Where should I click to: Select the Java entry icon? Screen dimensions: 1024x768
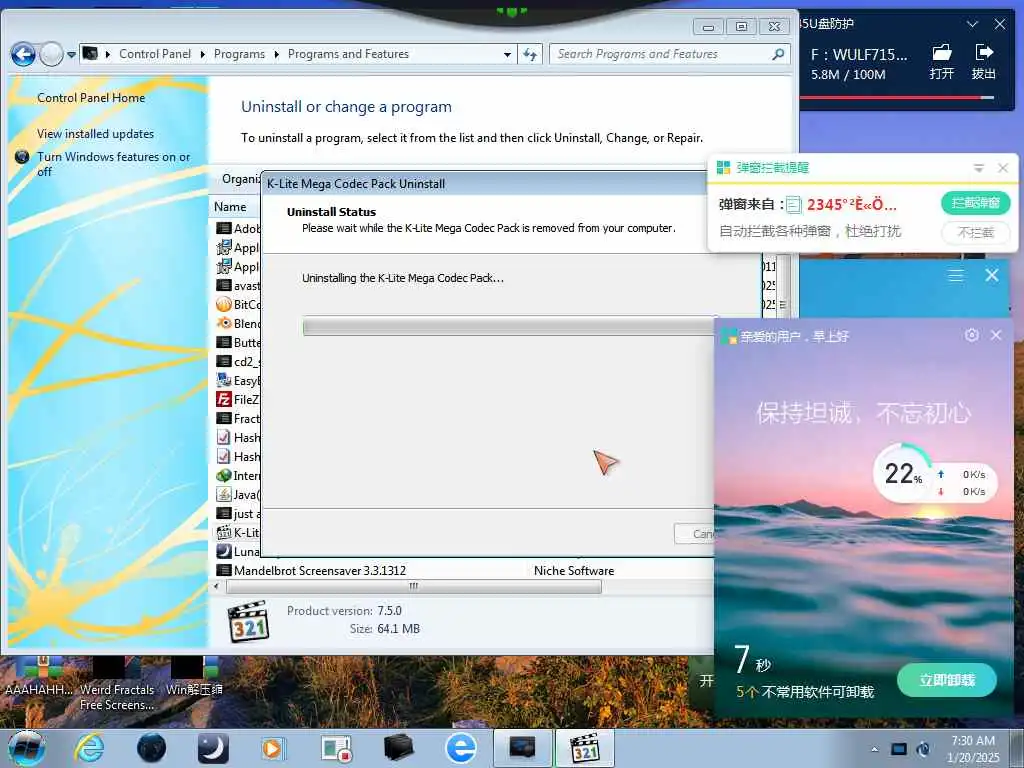pyautogui.click(x=224, y=494)
